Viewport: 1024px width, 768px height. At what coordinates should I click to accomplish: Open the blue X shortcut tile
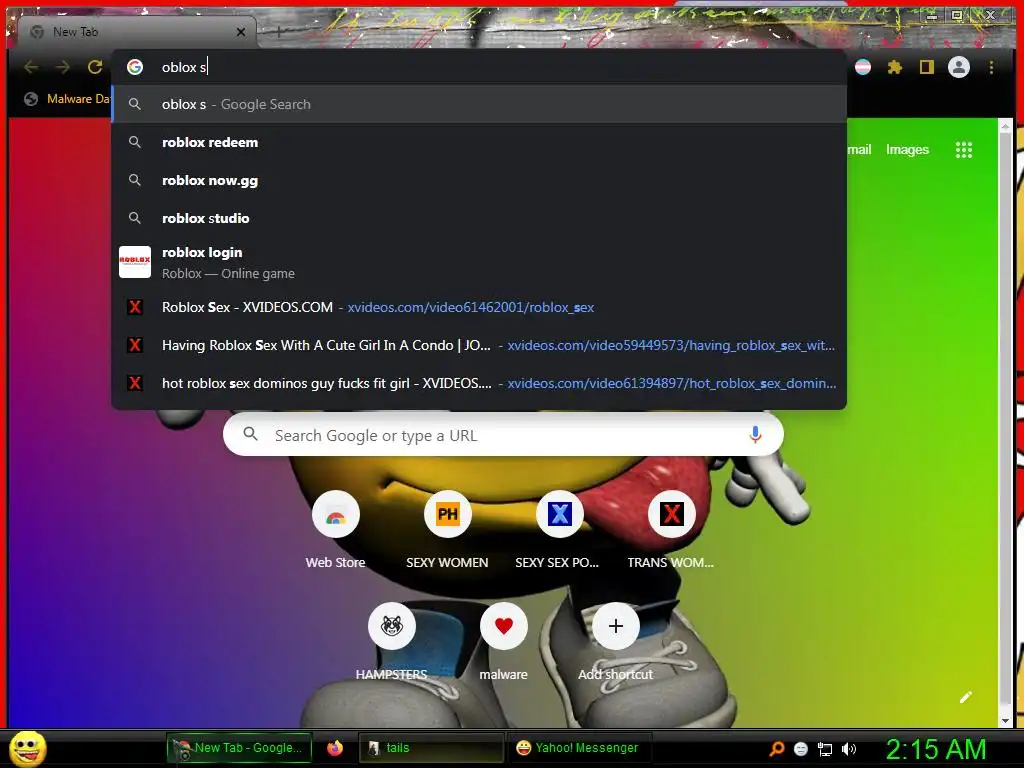(x=560, y=514)
